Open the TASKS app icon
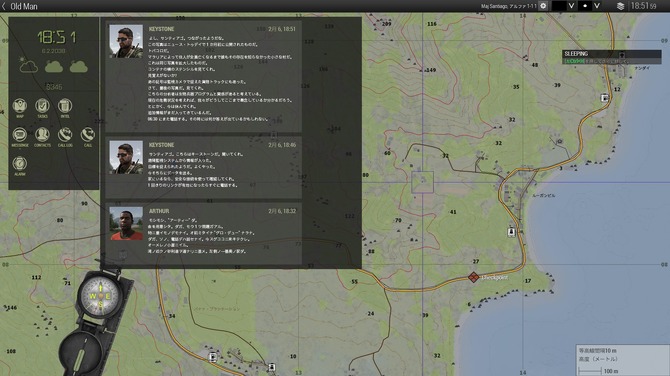This screenshot has width=670, height=376. (x=42, y=106)
